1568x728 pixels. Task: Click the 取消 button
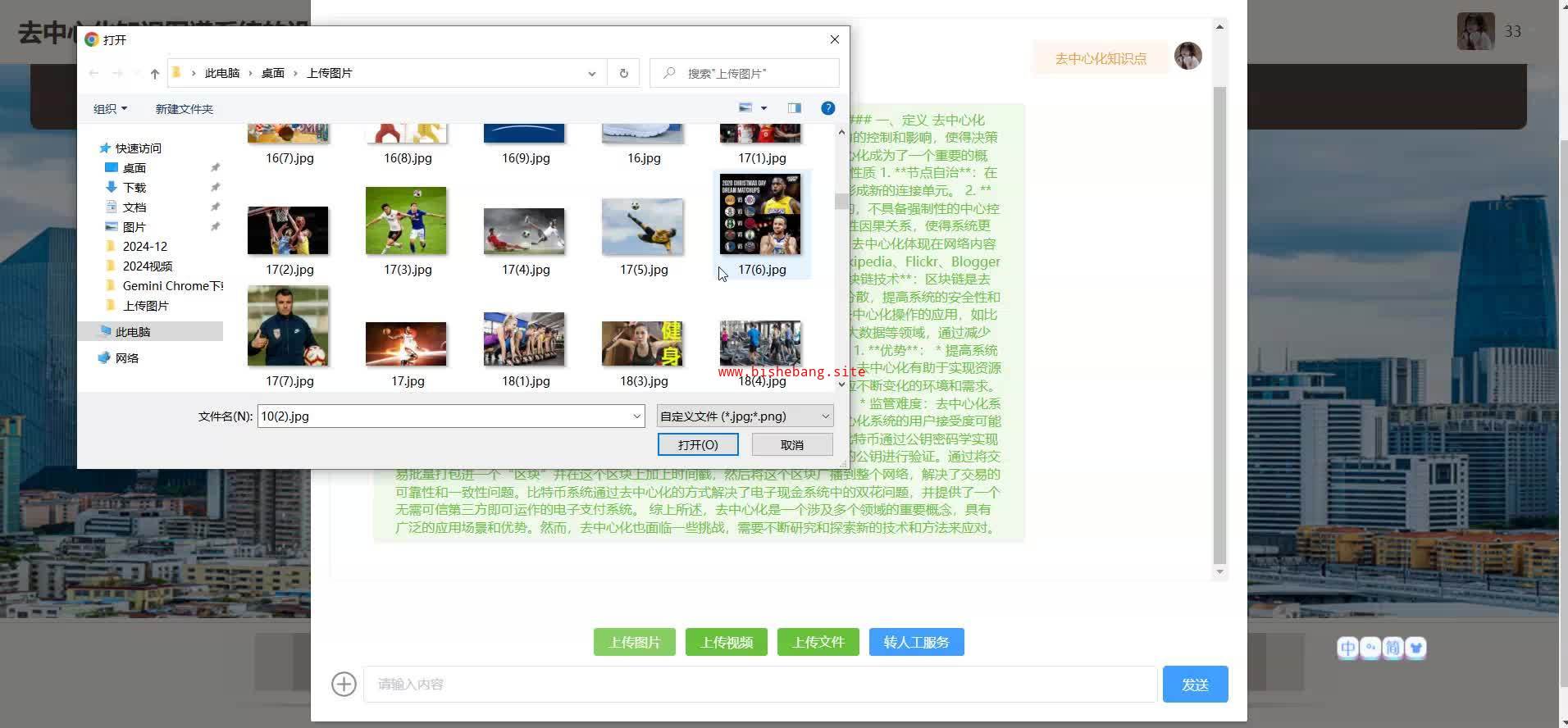point(792,444)
